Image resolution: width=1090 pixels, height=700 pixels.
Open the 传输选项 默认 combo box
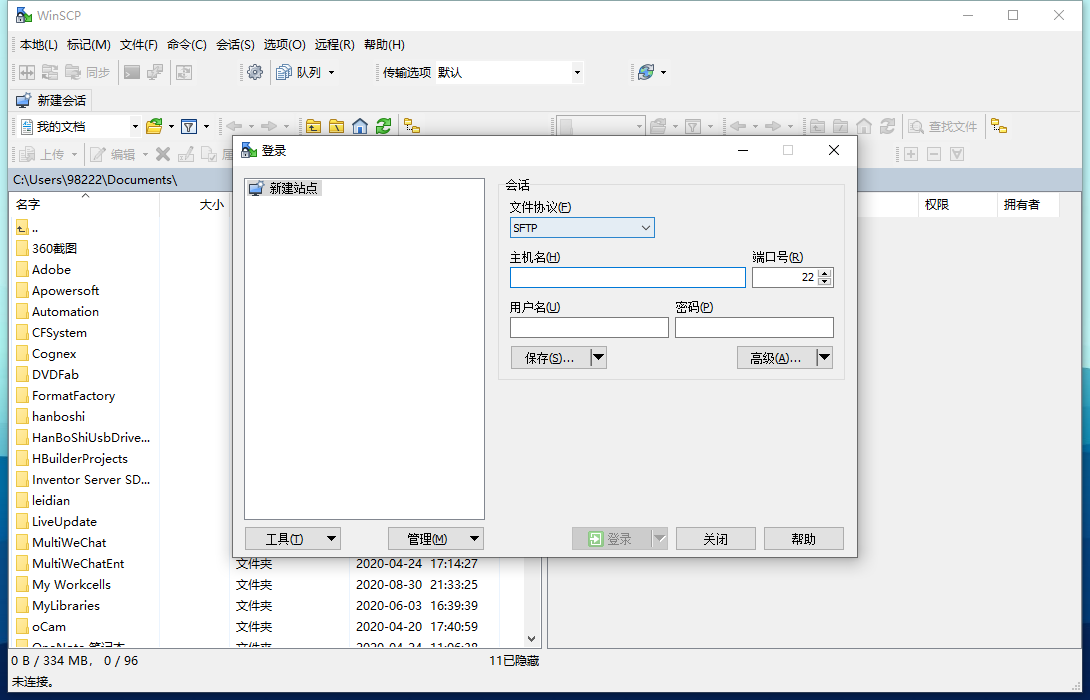[509, 72]
